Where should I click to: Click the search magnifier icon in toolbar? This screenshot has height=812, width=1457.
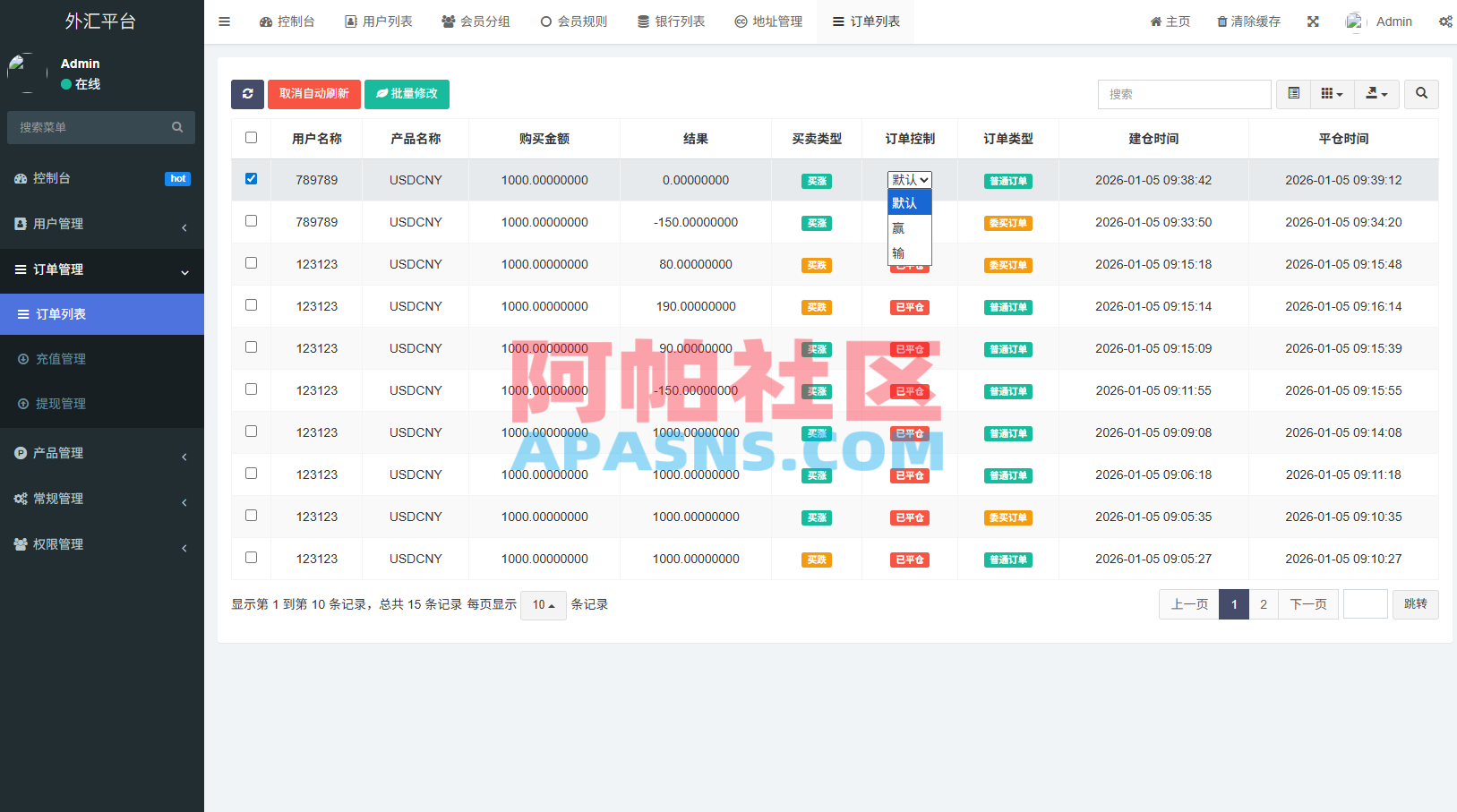(x=1421, y=94)
